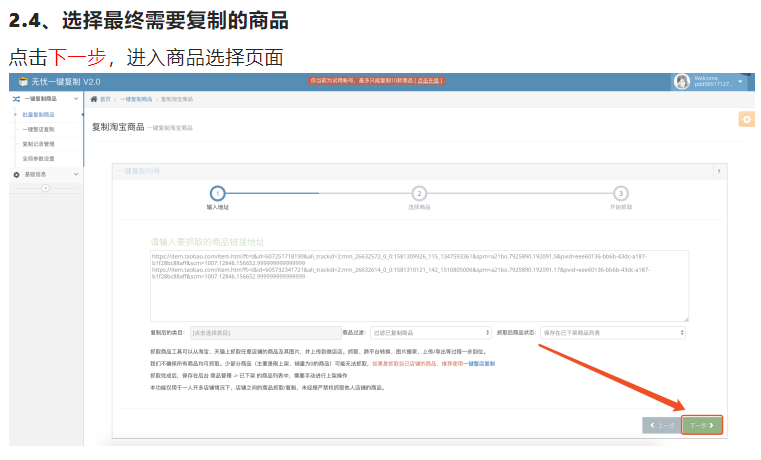
Task: Go to wizard step 1 输入地址
Action: click(217, 194)
